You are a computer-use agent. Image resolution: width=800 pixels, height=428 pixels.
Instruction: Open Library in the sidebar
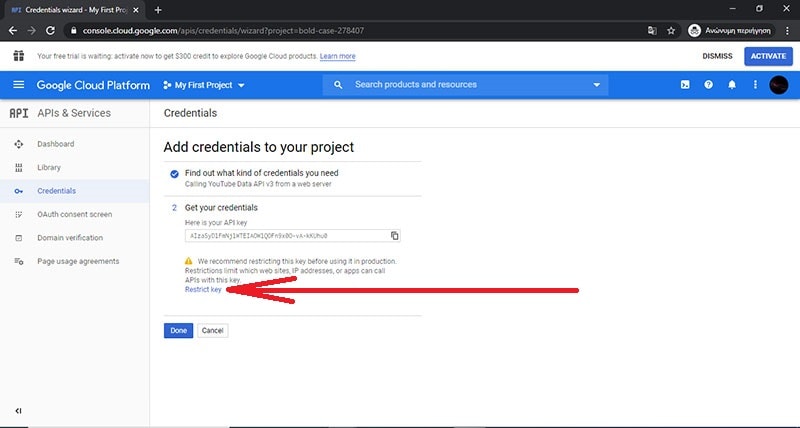coord(49,167)
